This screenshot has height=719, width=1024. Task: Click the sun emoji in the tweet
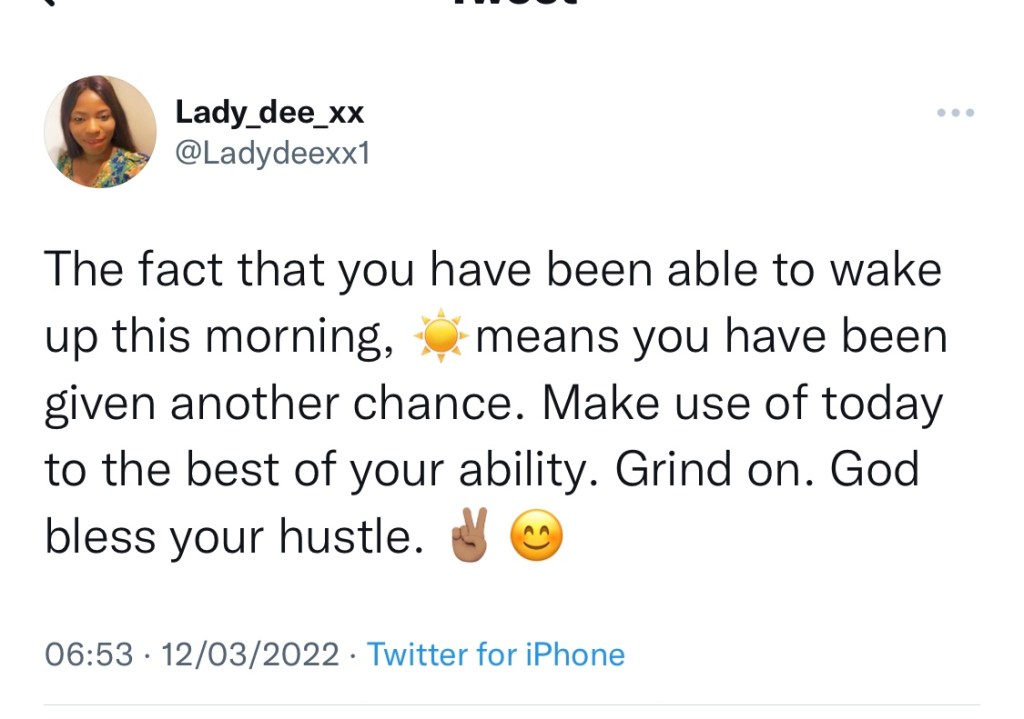tap(440, 340)
